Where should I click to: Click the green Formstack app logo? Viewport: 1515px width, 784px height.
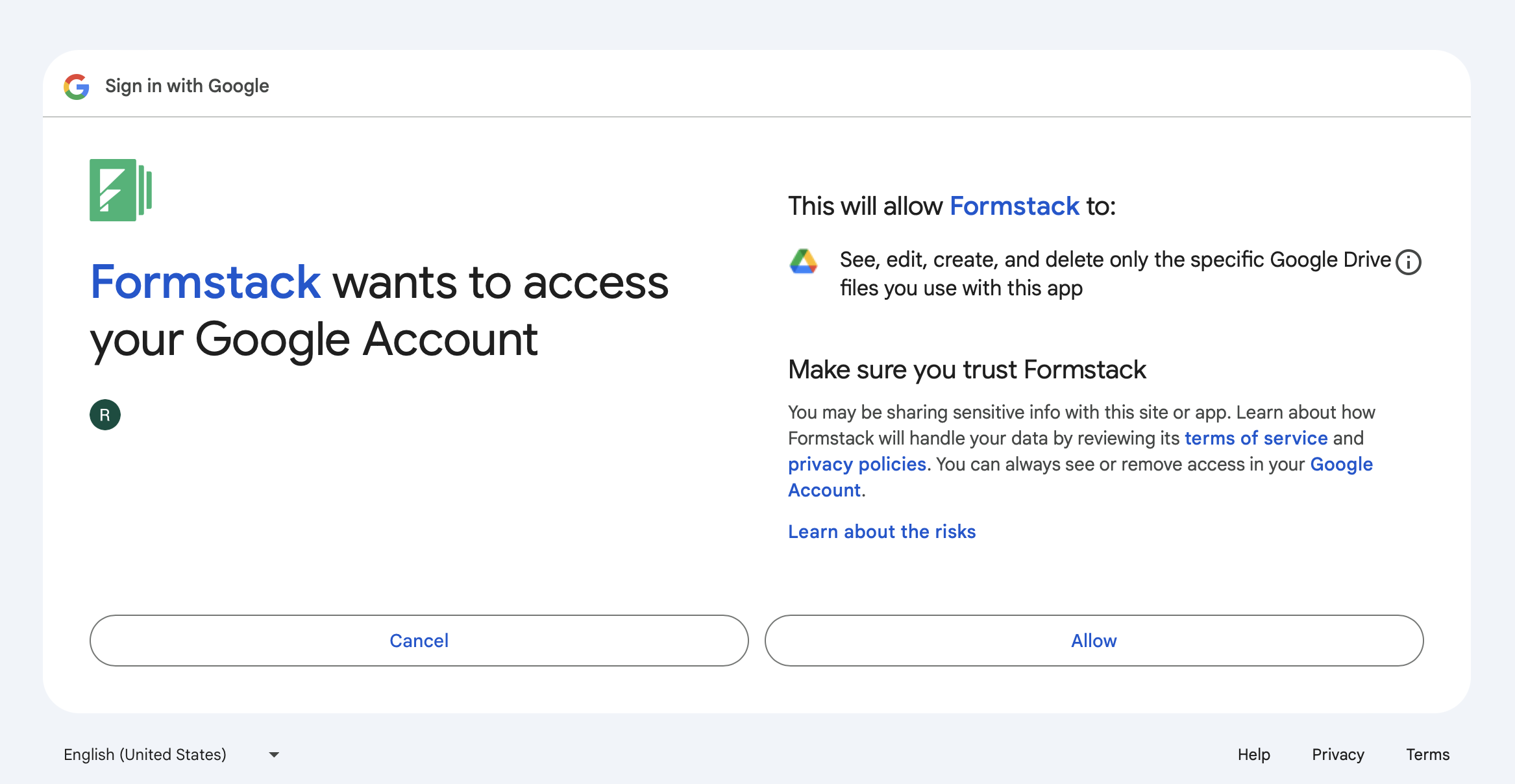coord(121,190)
